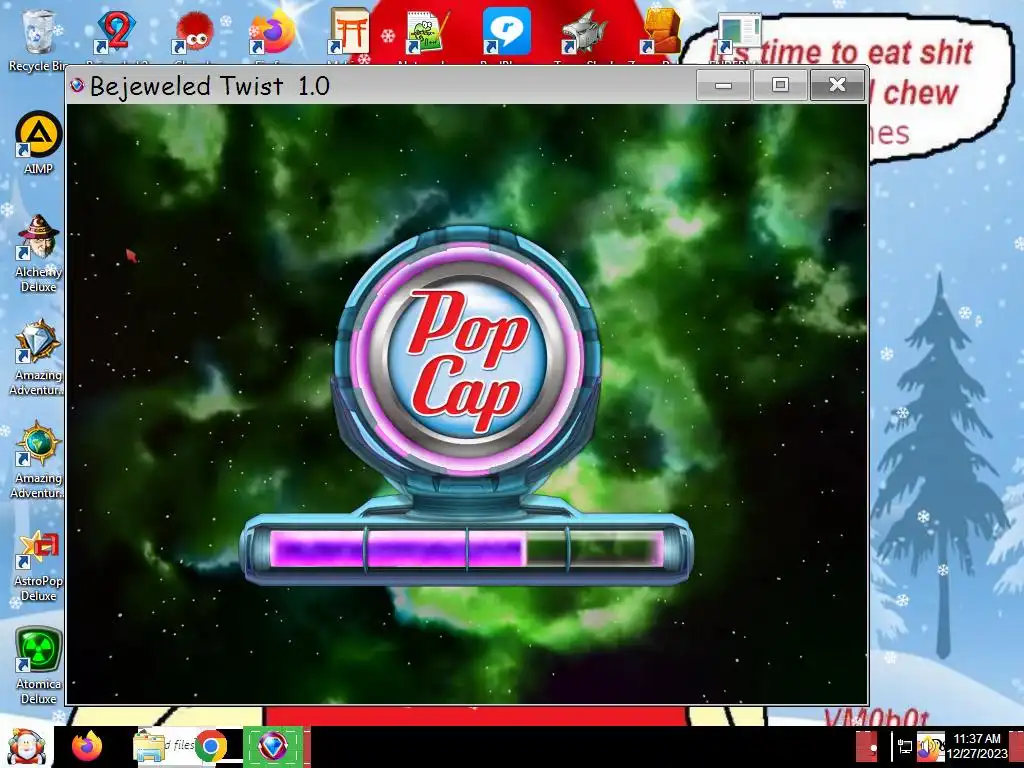The width and height of the screenshot is (1024, 768).
Task: Click the Bejeweled Twist 1.0 title text
Action: [210, 86]
